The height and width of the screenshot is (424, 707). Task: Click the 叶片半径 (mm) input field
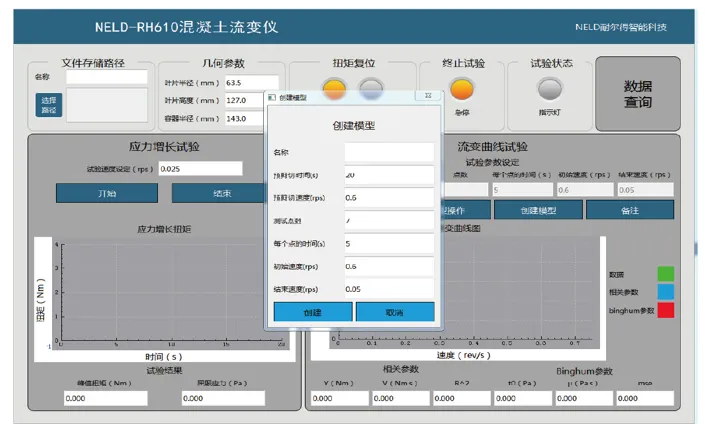point(251,82)
